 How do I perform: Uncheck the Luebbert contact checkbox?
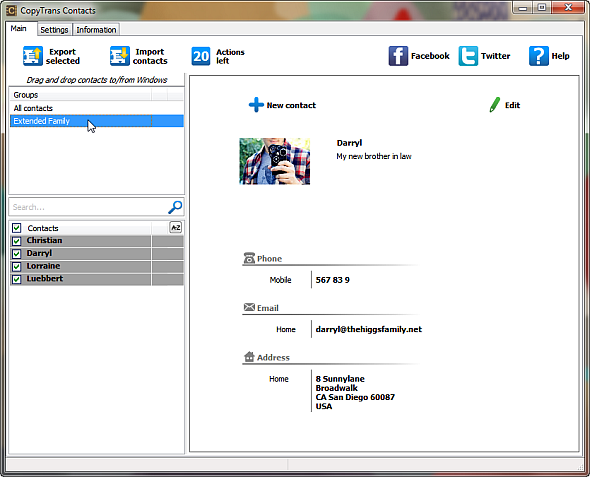[x=17, y=279]
